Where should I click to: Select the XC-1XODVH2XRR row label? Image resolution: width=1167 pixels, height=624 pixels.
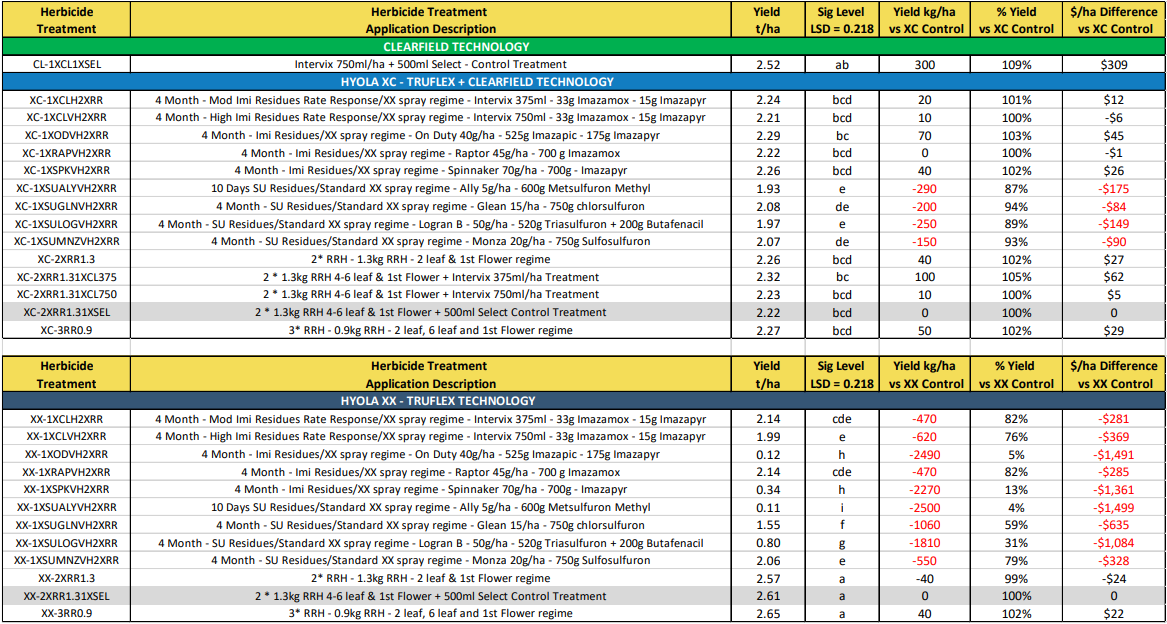pyautogui.click(x=66, y=135)
